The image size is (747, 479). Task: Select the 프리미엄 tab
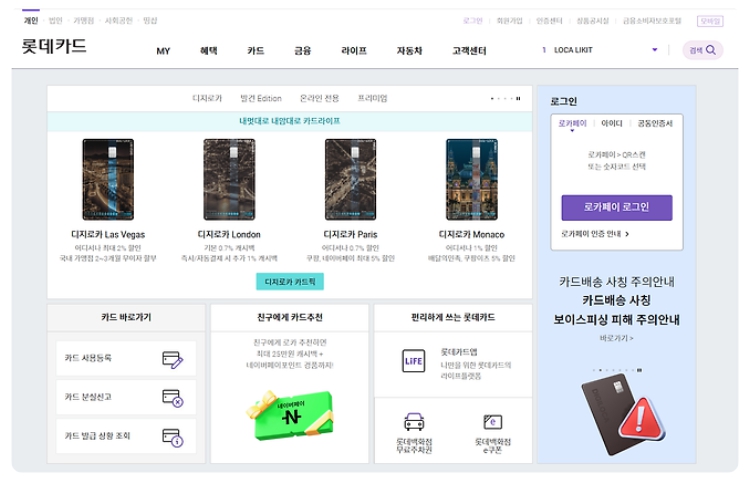pyautogui.click(x=373, y=98)
